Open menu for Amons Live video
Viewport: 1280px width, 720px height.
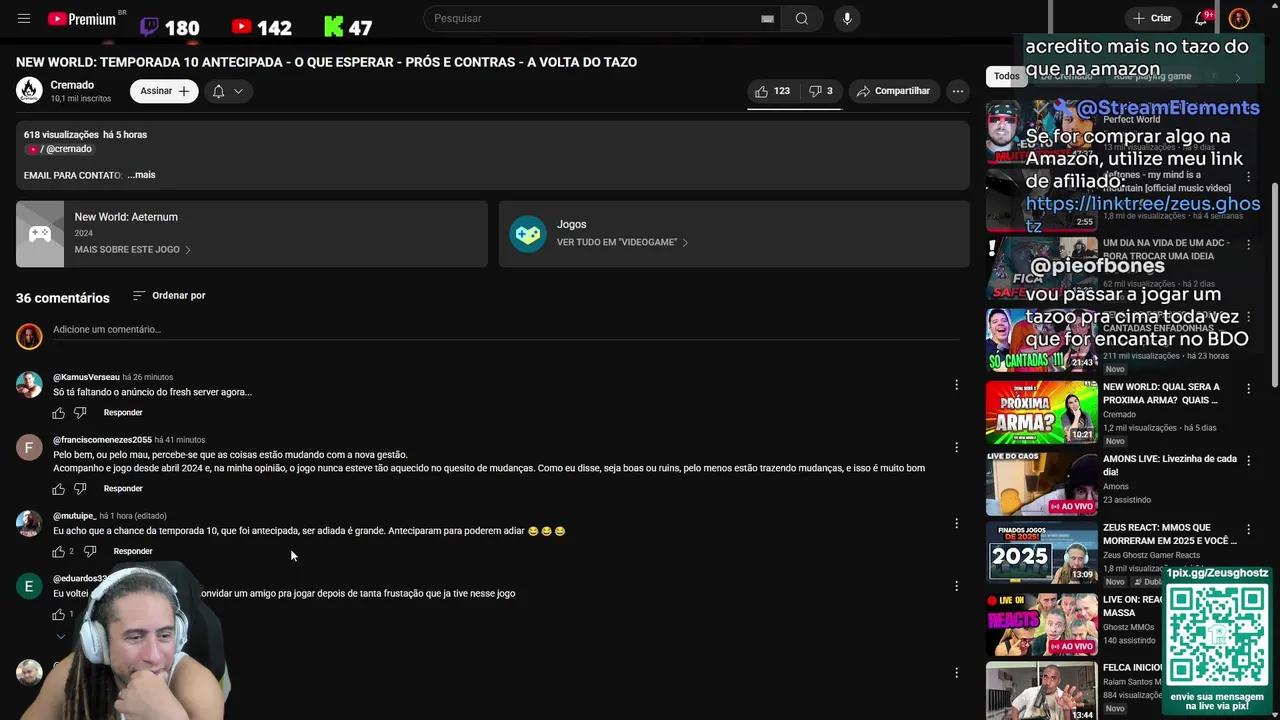[x=1248, y=461]
